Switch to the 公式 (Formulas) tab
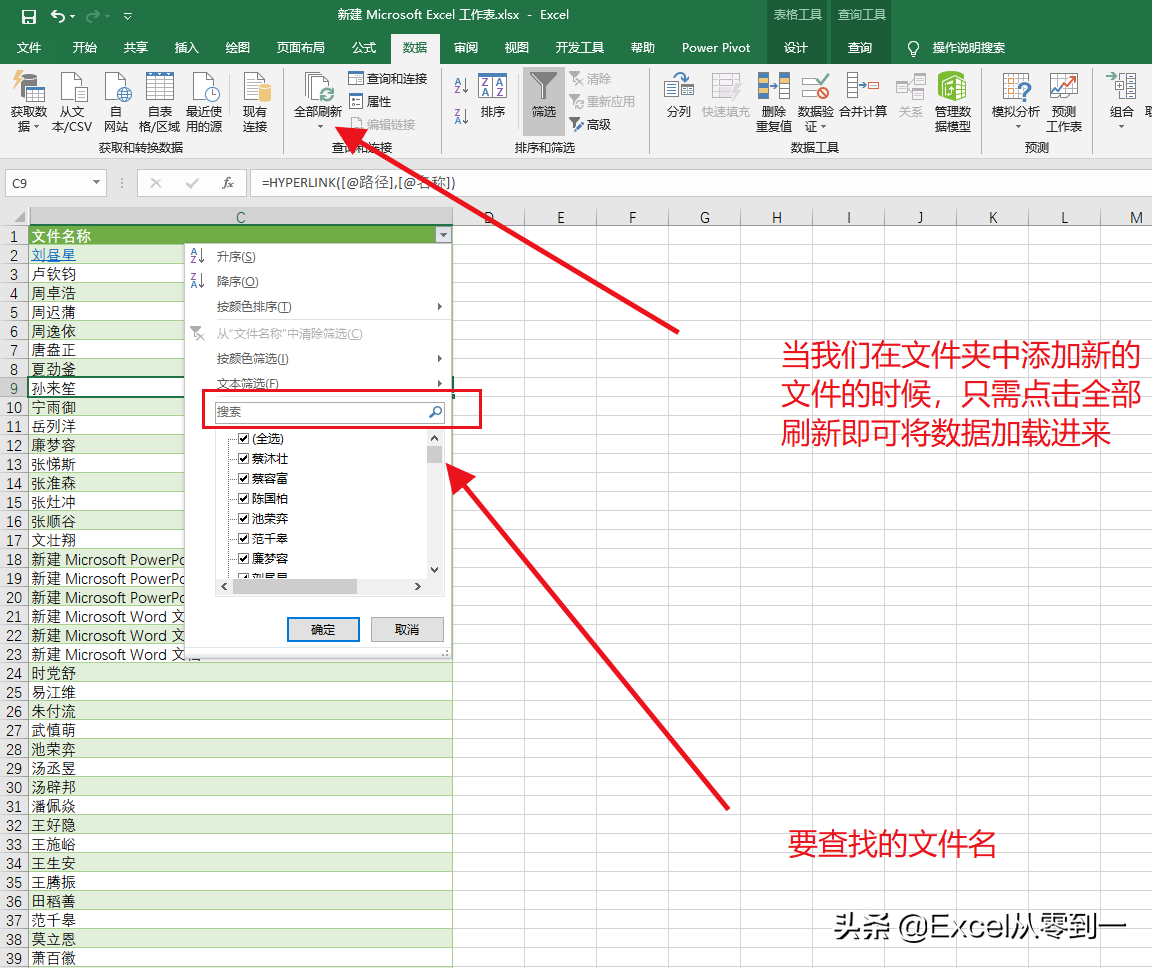 (364, 48)
